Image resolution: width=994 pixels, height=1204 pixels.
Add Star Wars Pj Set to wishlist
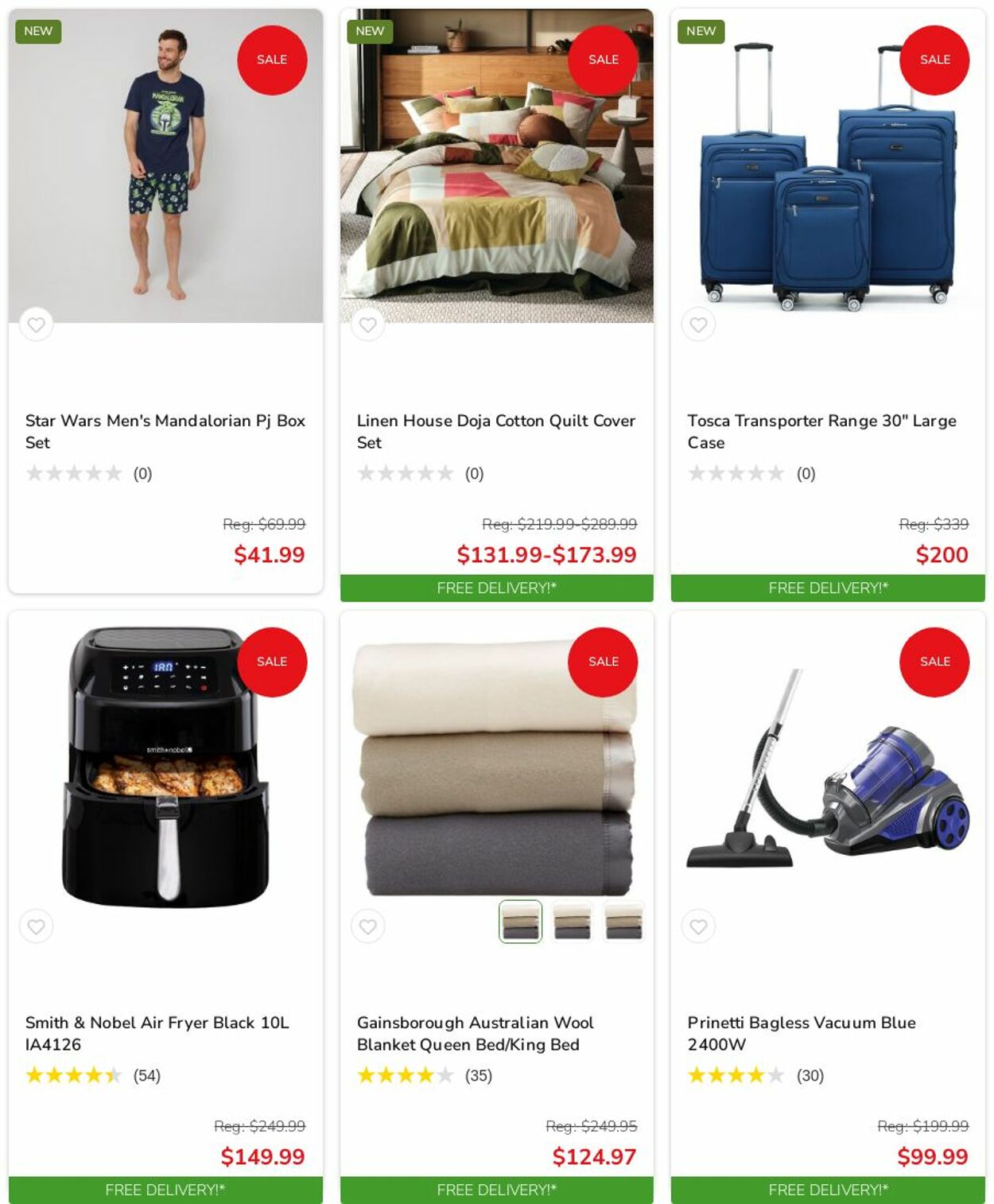(x=36, y=324)
